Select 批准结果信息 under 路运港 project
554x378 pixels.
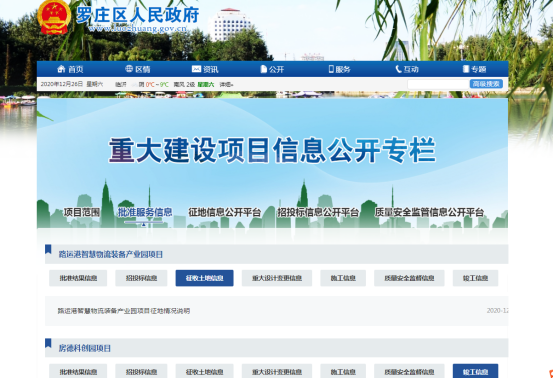[78, 278]
